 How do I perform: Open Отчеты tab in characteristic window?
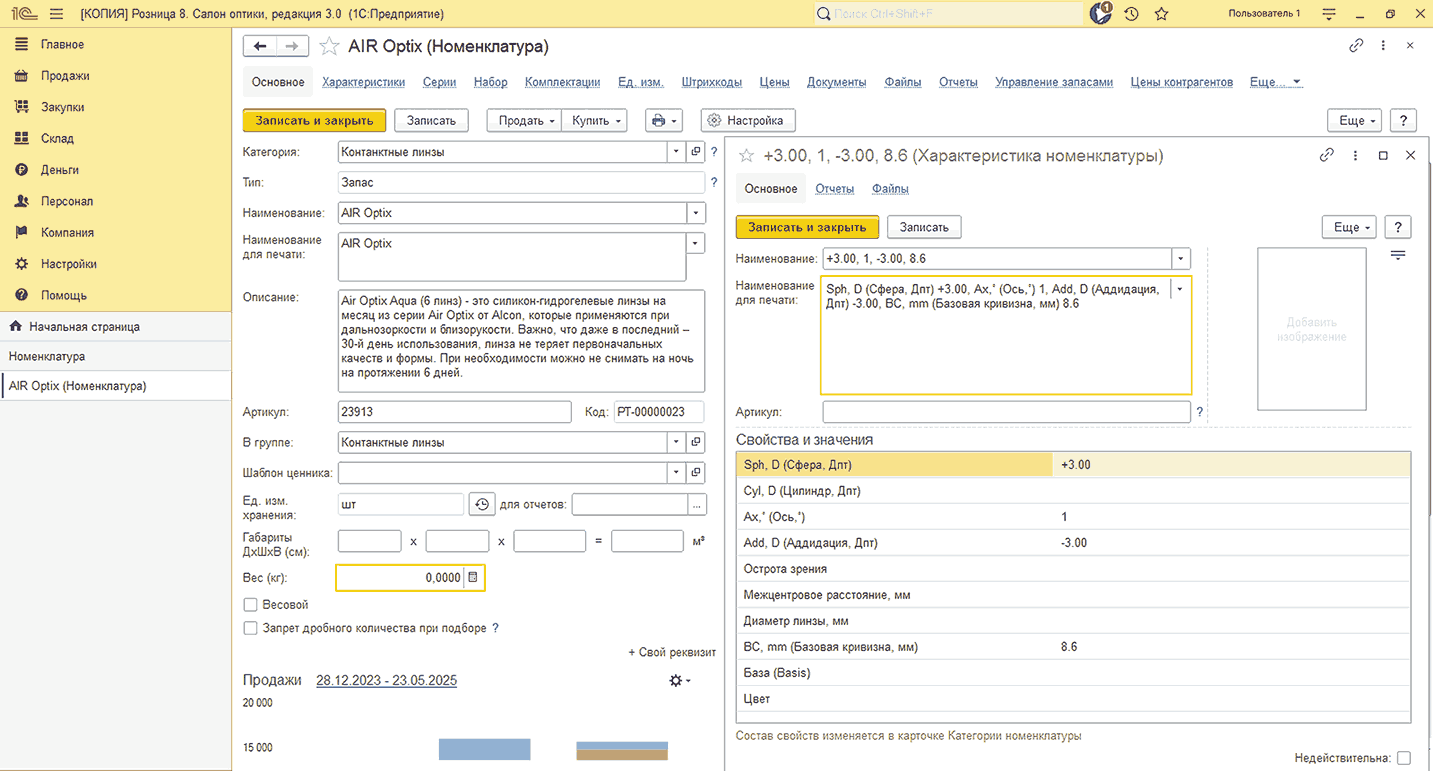(x=834, y=188)
